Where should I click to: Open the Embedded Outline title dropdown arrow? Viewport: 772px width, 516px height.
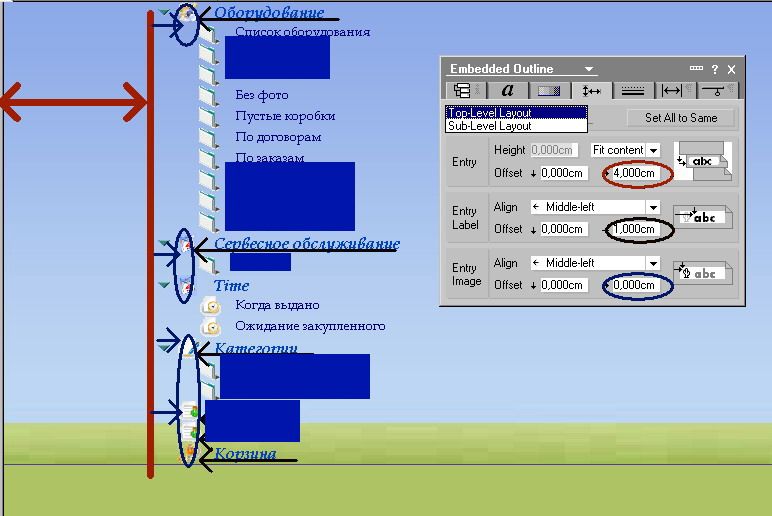pyautogui.click(x=590, y=70)
